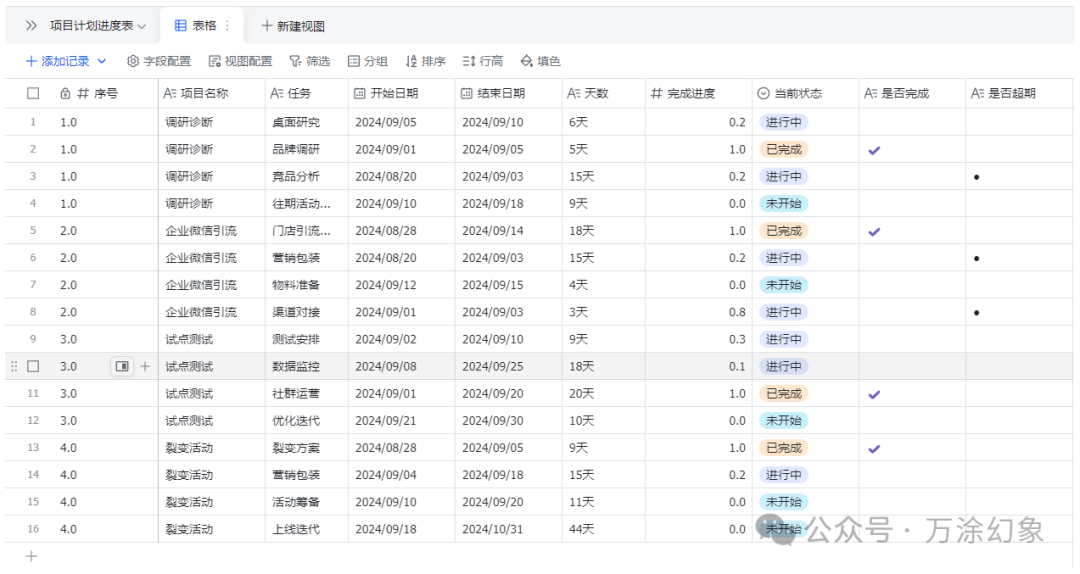Open 表格 tab more options dots

(227, 25)
